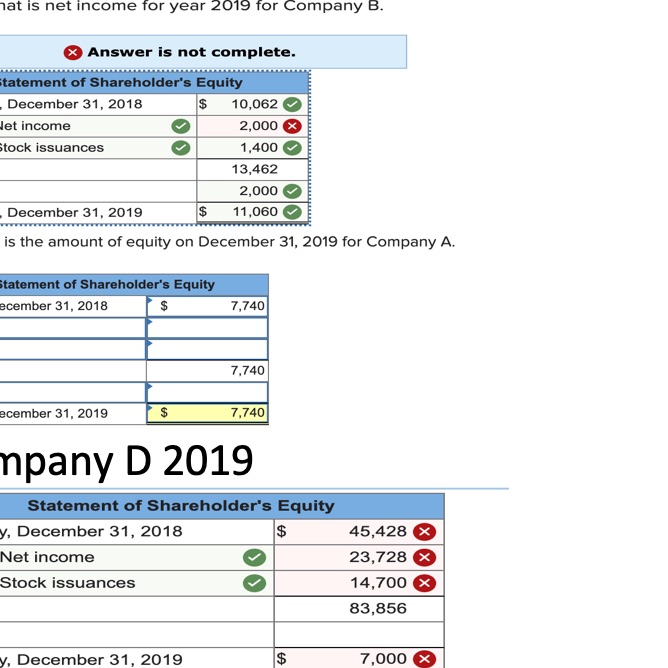Click the green check after the Company D 'Stock issuances' label
Screen dimensions: 668x668
pyautogui.click(x=254, y=583)
